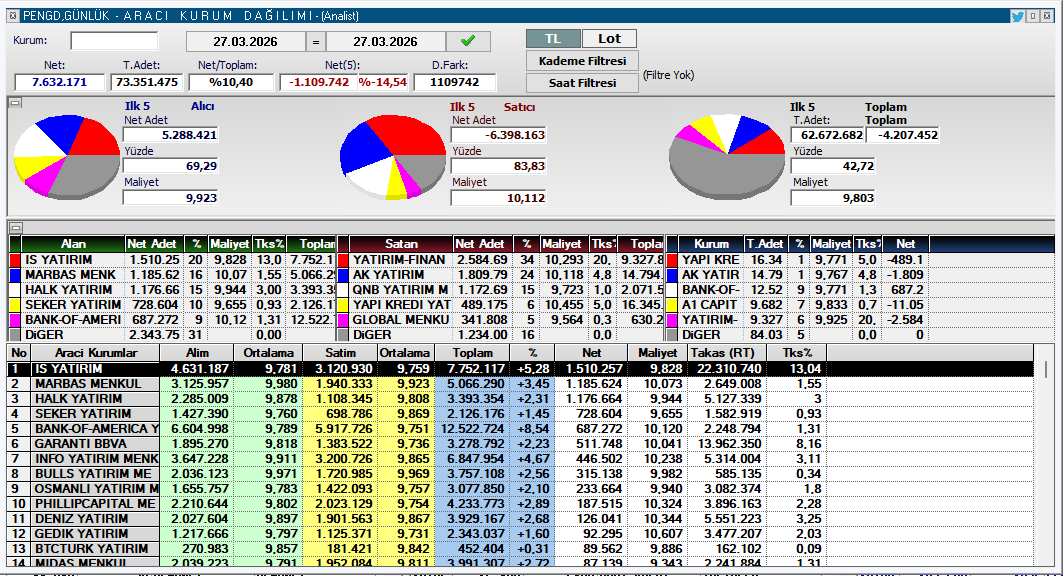Switch to Lot display mode

(609, 39)
